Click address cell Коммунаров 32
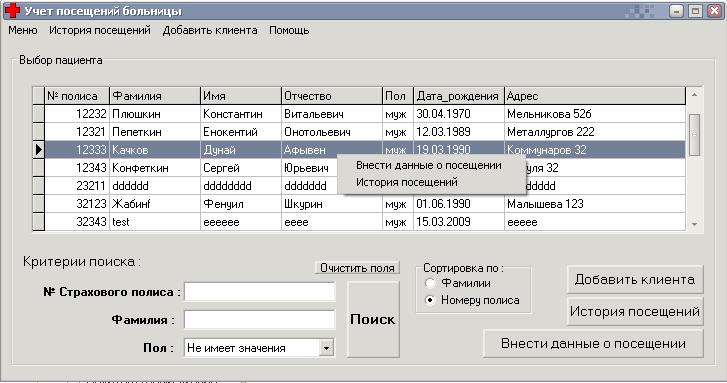 595,150
